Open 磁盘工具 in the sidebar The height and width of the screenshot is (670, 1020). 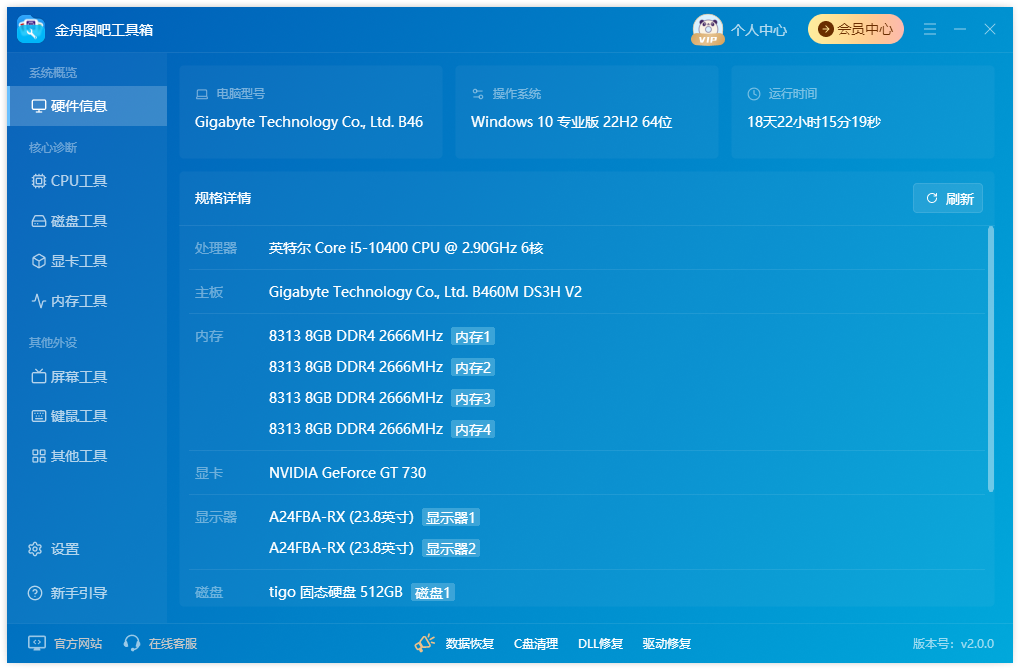[87, 221]
